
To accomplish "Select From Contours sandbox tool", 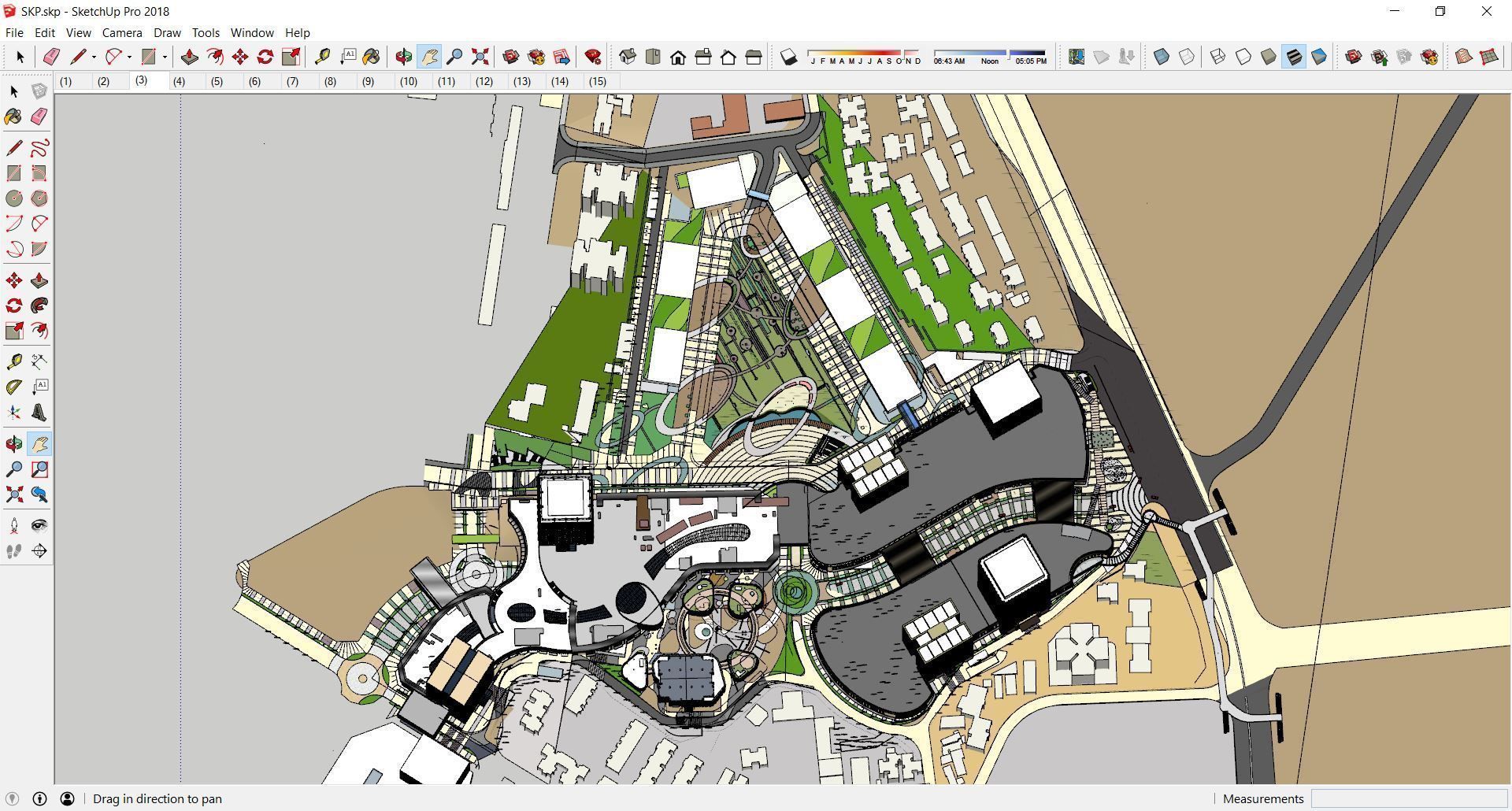I will coord(1464,57).
